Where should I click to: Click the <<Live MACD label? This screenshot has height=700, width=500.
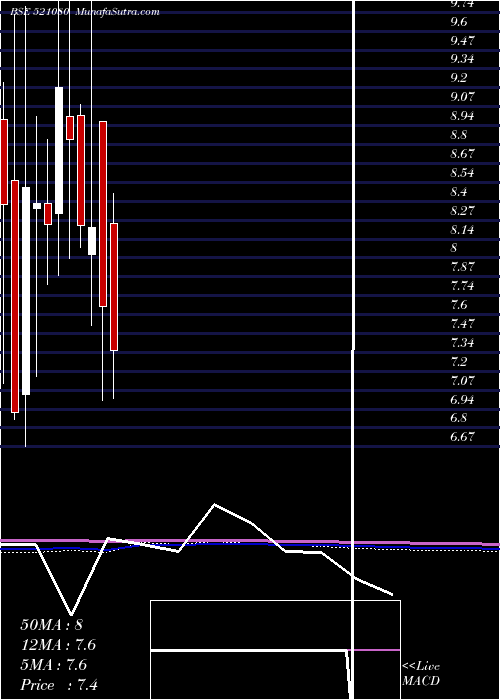tap(421, 674)
